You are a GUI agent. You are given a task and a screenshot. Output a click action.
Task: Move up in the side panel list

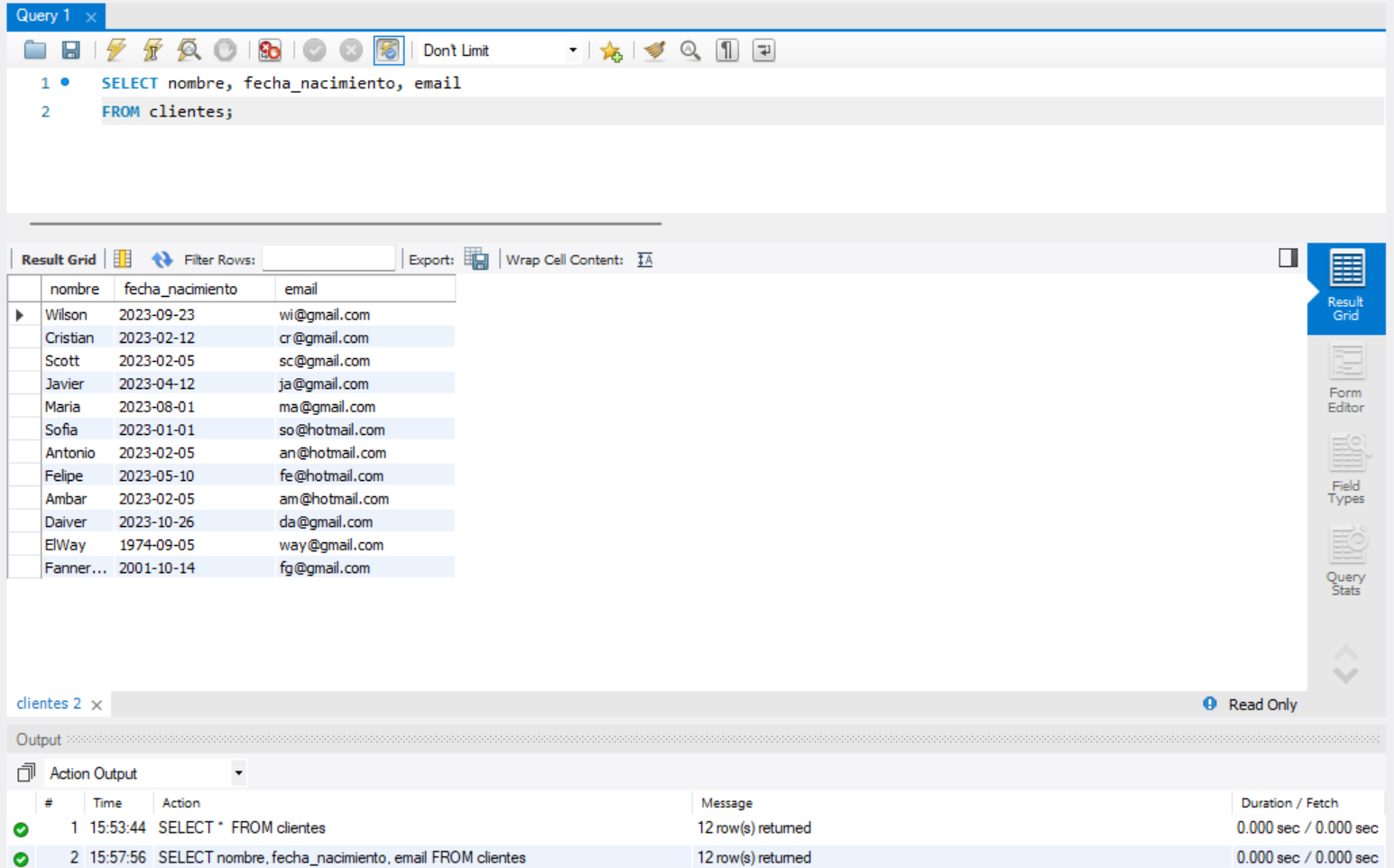1345,651
